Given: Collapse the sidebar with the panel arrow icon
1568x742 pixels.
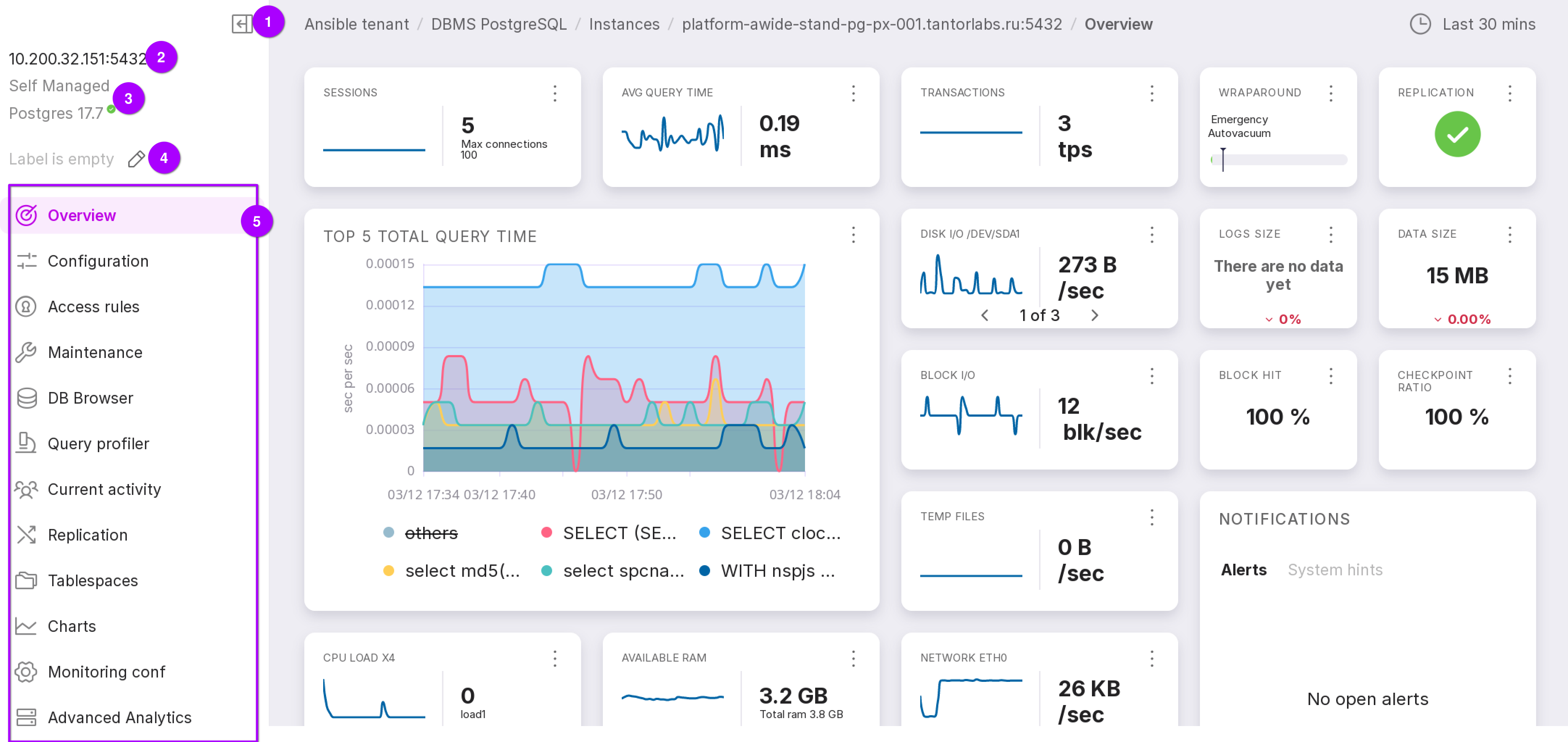Looking at the screenshot, I should pyautogui.click(x=241, y=24).
